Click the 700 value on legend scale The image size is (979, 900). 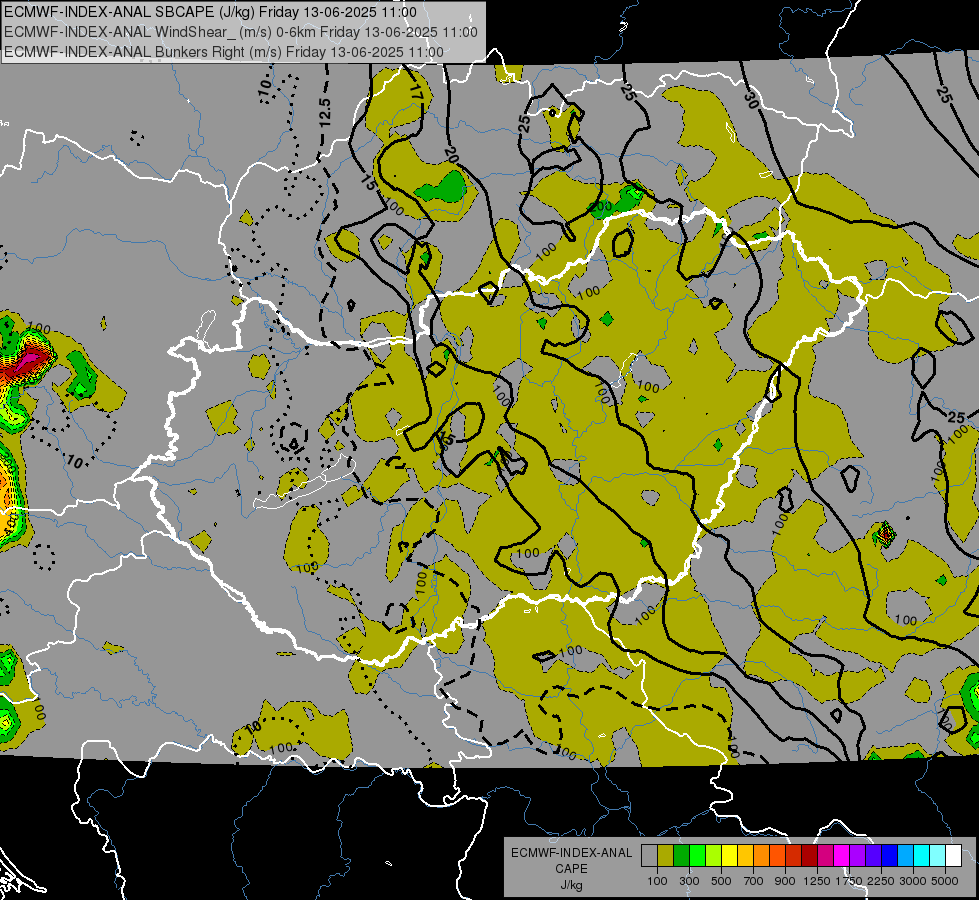754,881
